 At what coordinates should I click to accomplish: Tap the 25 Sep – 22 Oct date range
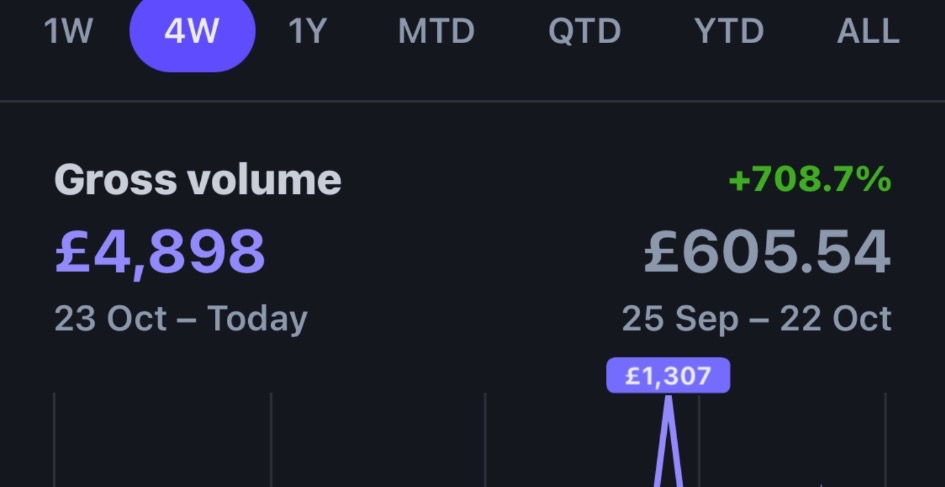click(x=756, y=319)
